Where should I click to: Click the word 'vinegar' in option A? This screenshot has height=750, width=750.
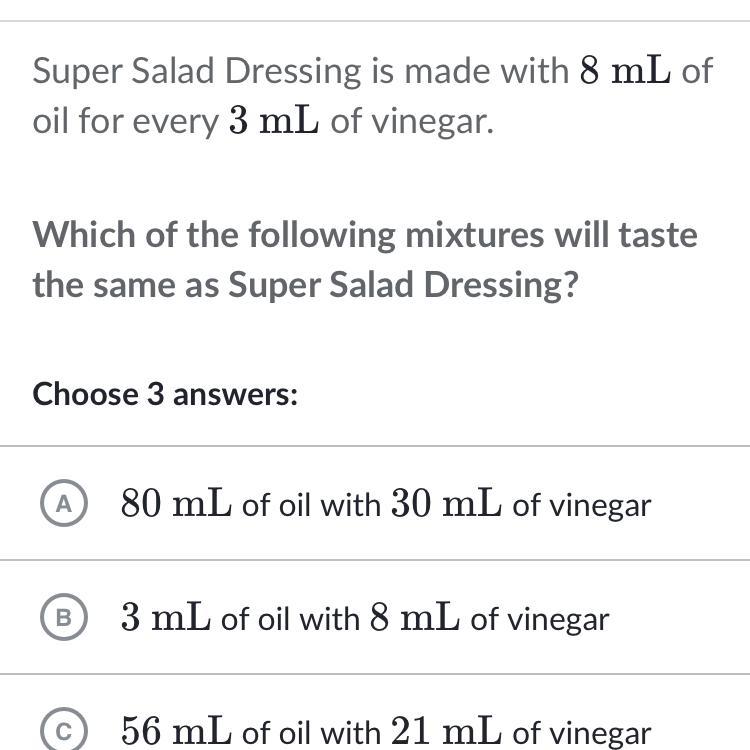click(581, 505)
